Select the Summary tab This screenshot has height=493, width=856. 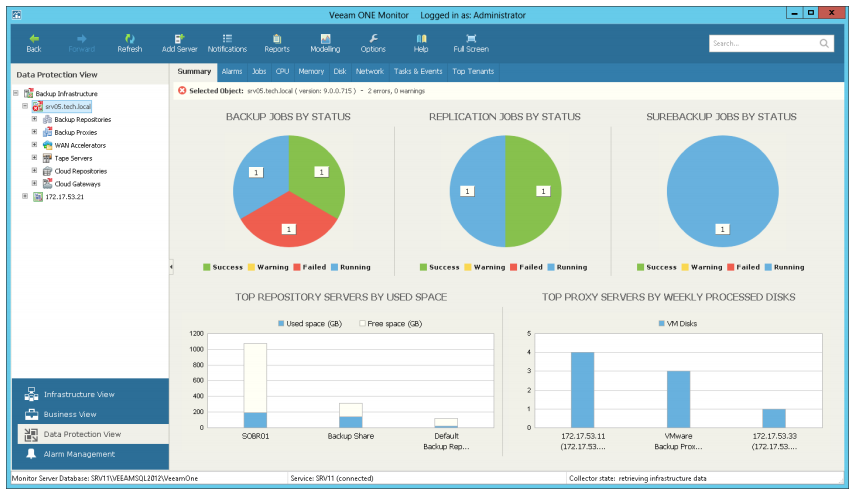[194, 72]
